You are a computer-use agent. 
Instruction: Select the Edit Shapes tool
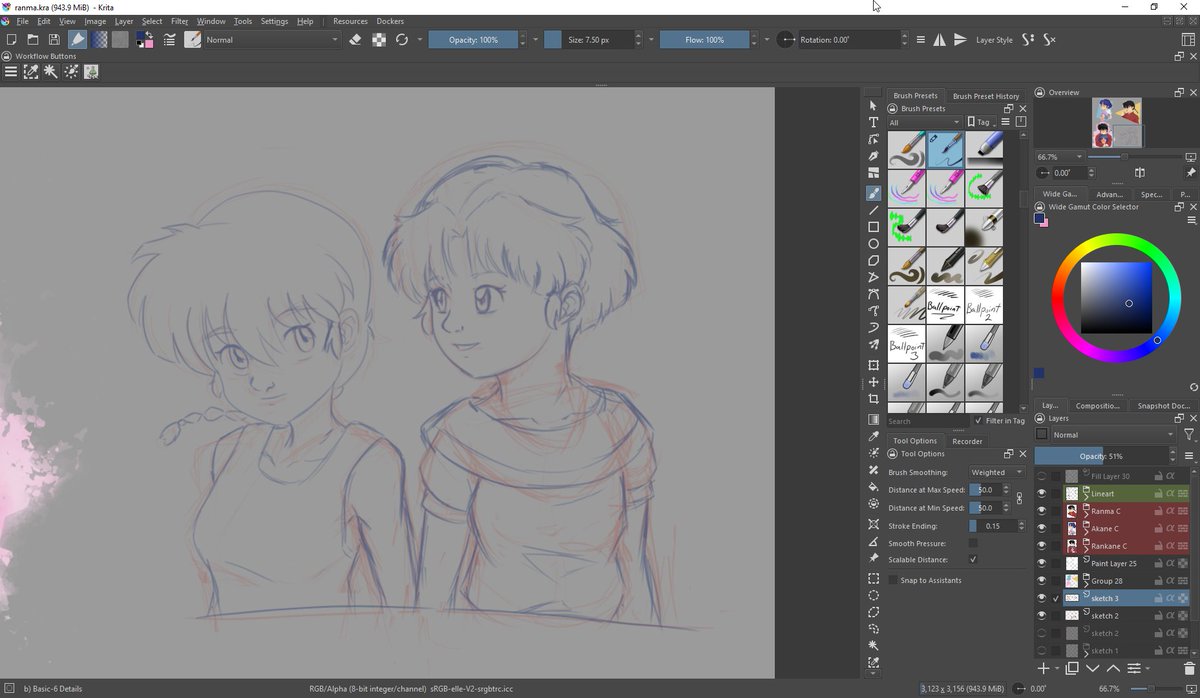coord(873,139)
